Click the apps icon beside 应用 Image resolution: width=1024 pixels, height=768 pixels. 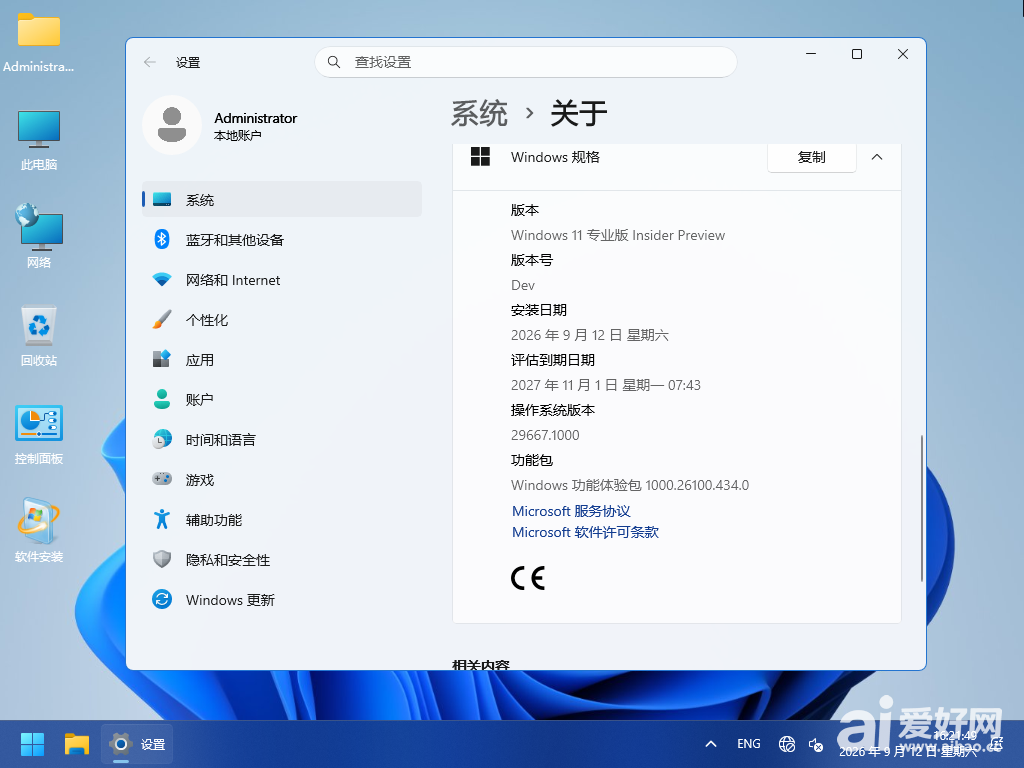tap(162, 359)
